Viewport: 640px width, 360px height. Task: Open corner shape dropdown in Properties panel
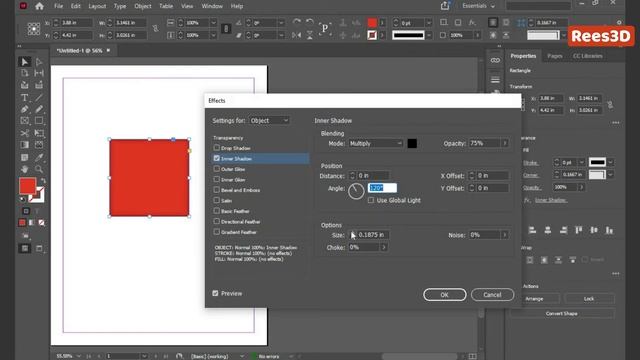point(610,175)
